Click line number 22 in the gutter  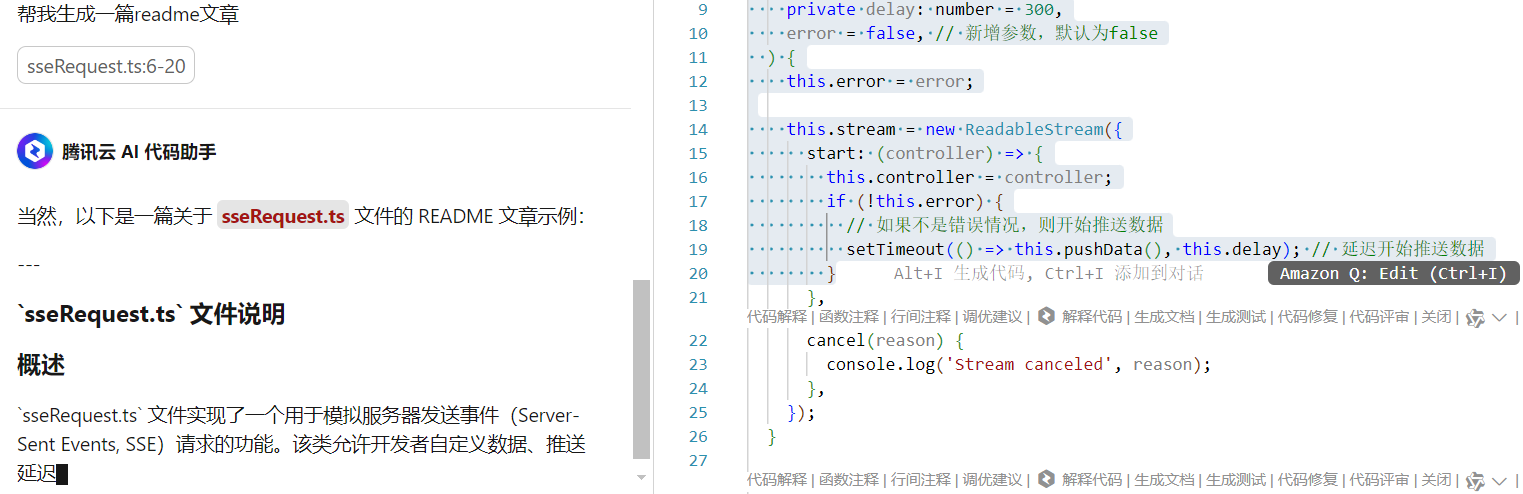[x=698, y=340]
